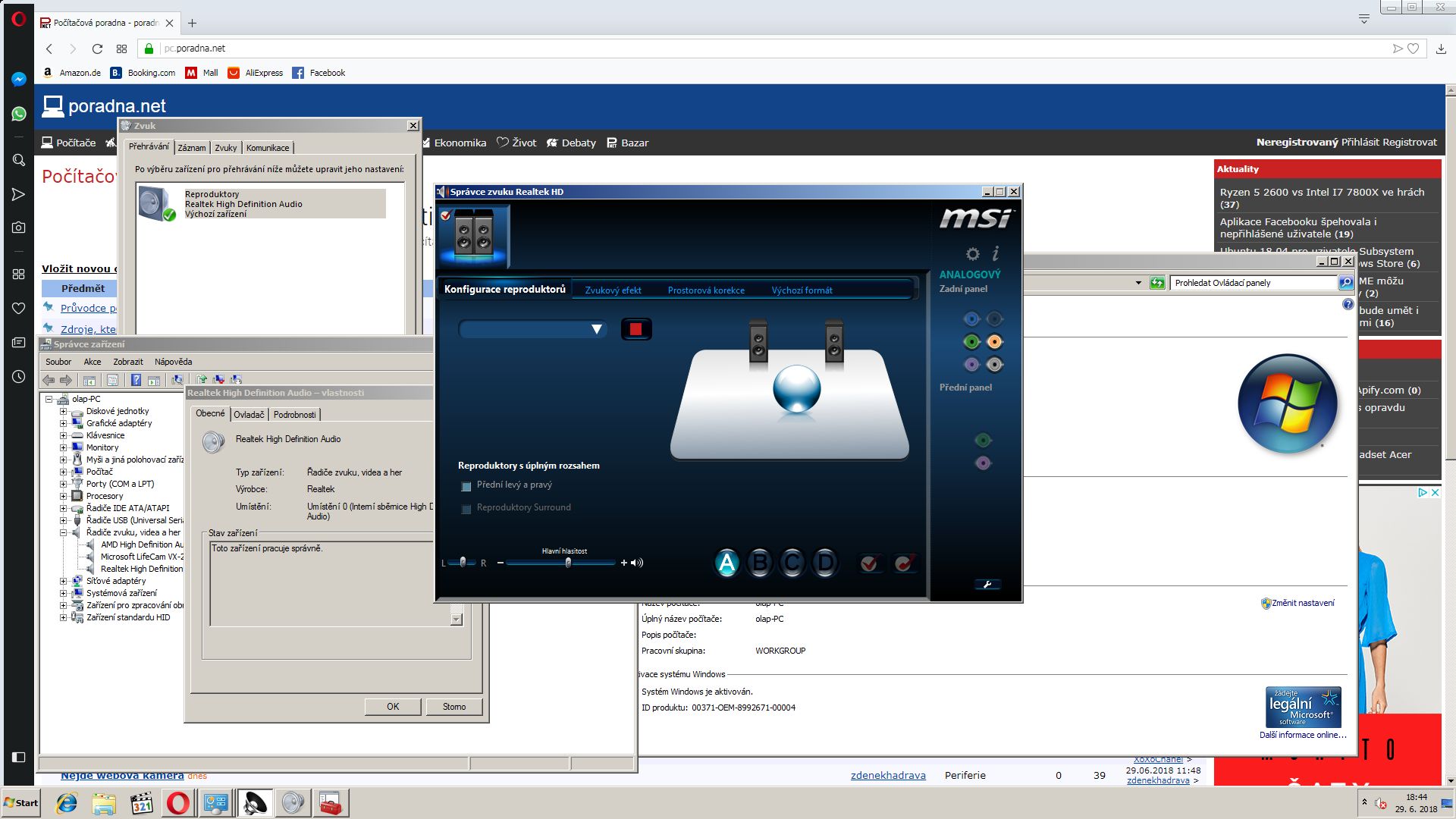Toggle Reproduktory Surround checkbox
The width and height of the screenshot is (1456, 819).
(466, 509)
